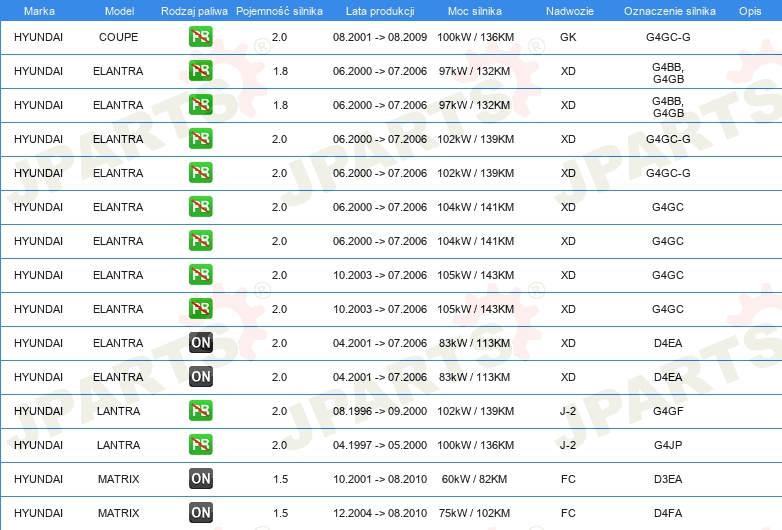Select the MATRIX model cell in D4FA row
Viewport: 782px width, 530px height.
click(118, 513)
